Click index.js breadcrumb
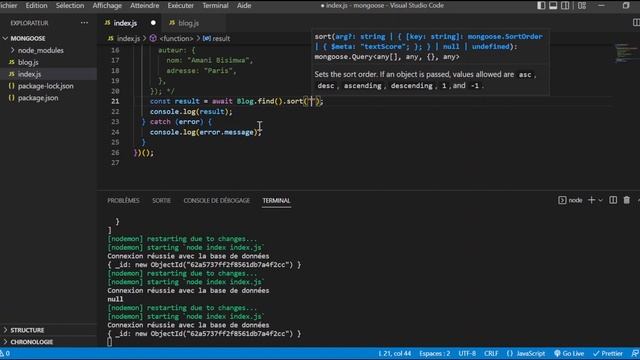 [x=124, y=38]
